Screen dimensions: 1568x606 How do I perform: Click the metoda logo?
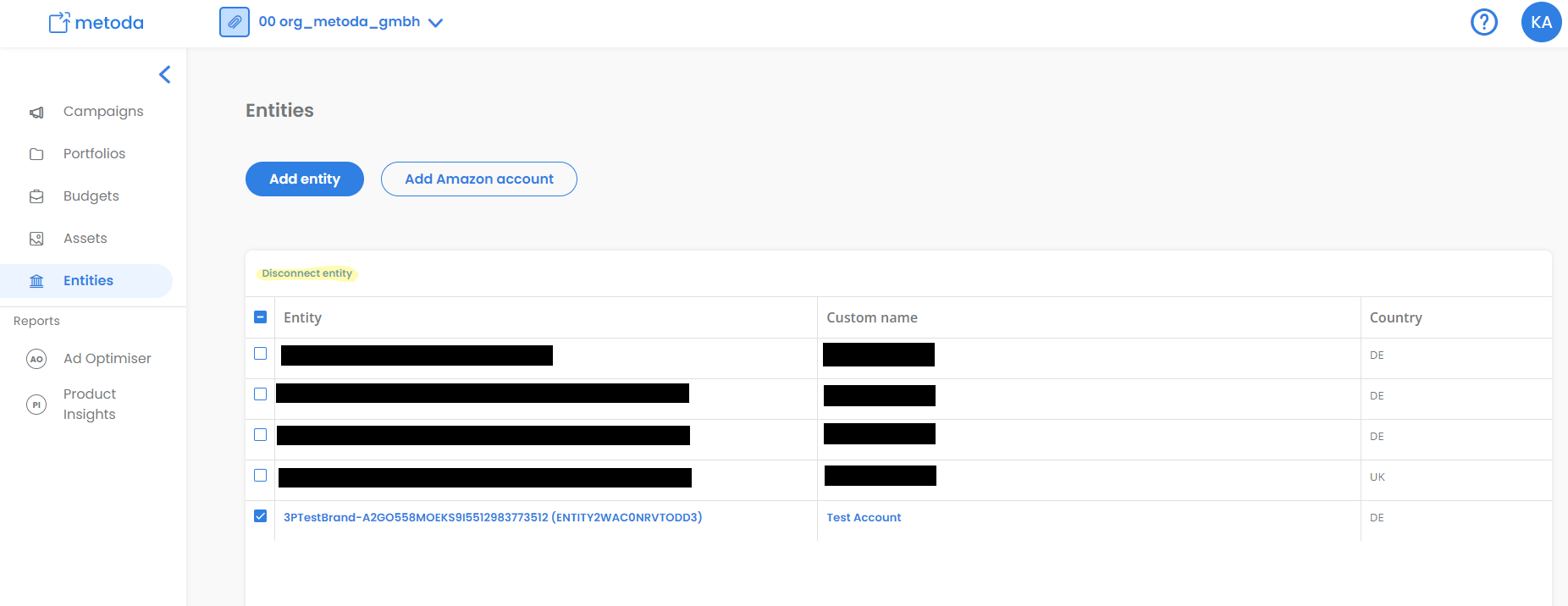pyautogui.click(x=96, y=23)
